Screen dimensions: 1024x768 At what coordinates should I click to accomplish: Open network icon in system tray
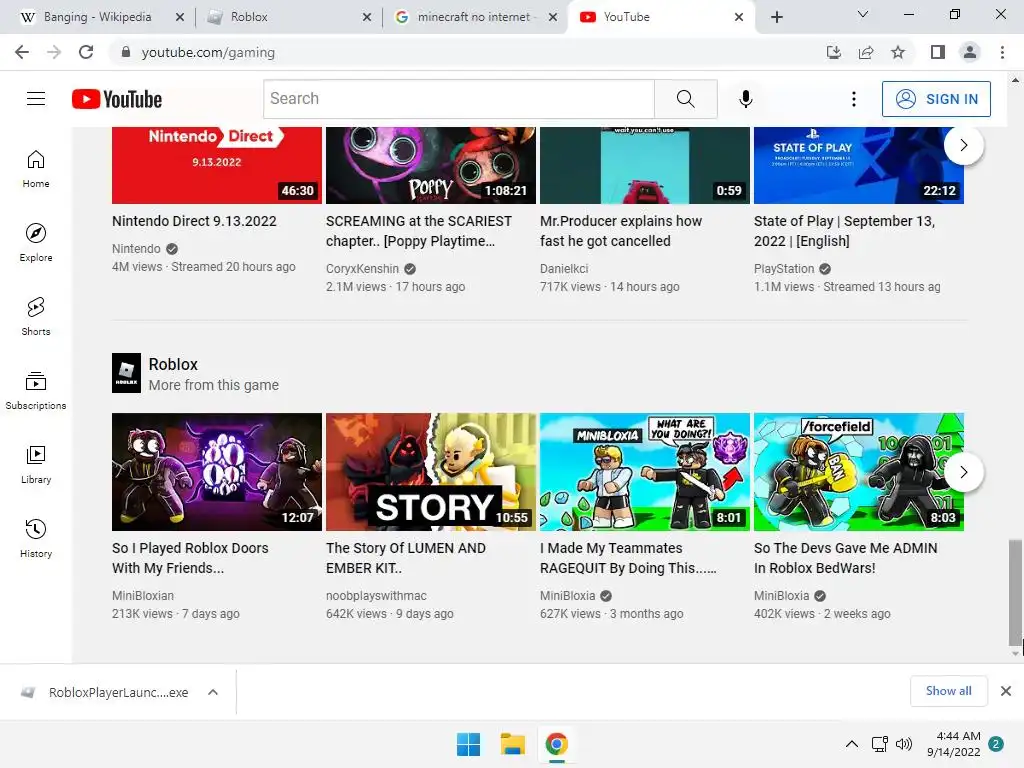[x=880, y=744]
